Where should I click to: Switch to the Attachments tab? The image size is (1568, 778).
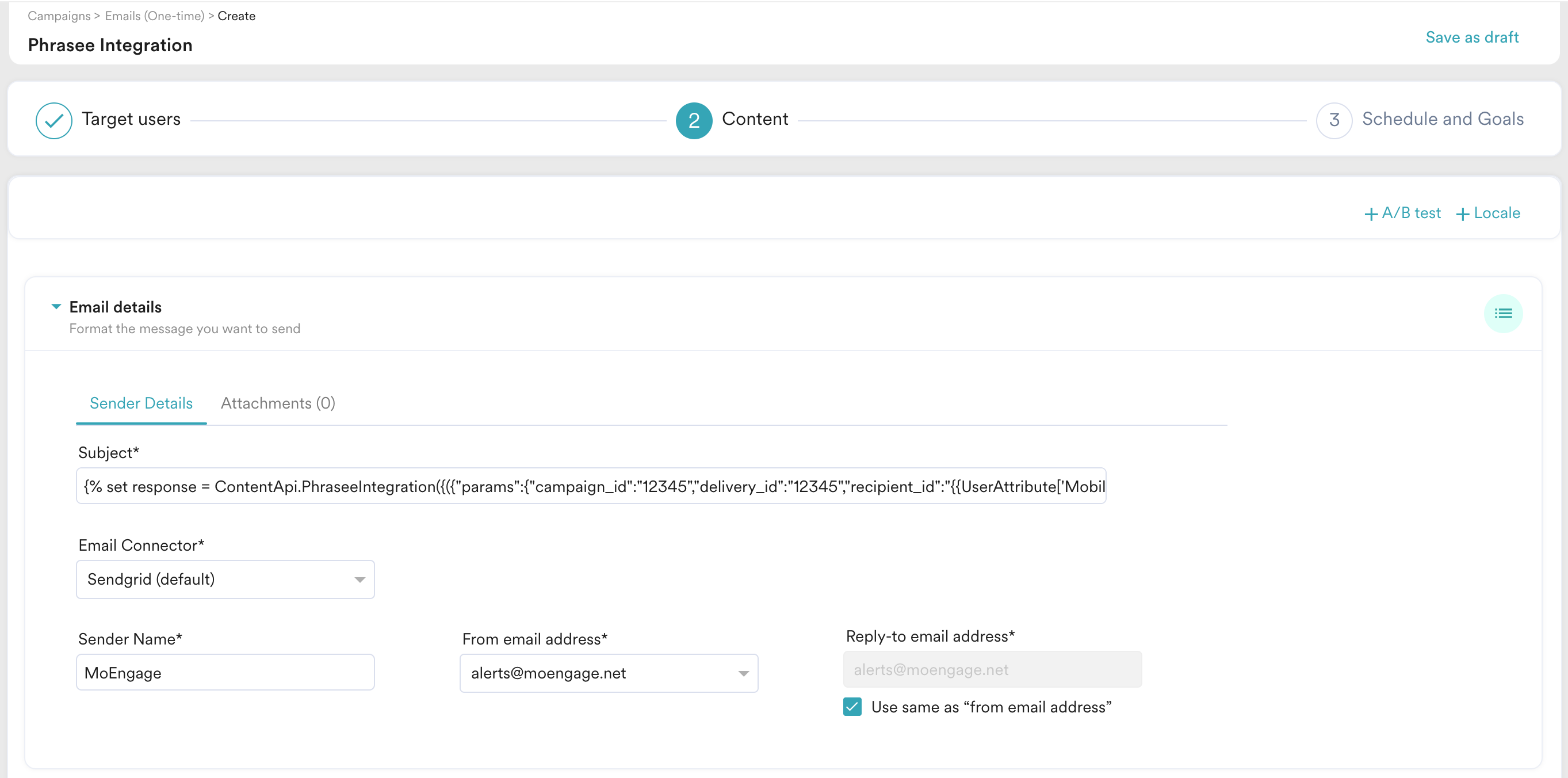point(278,403)
